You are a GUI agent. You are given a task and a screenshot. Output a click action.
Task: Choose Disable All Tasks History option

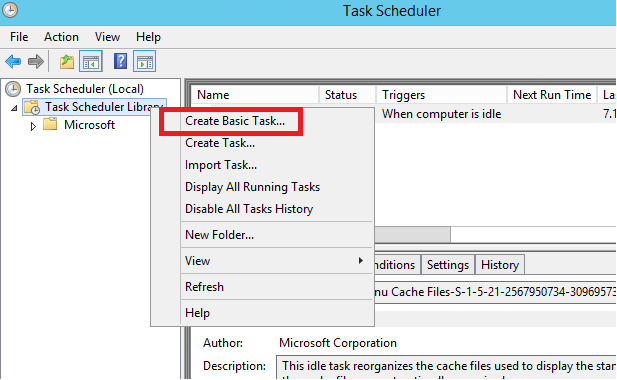point(249,209)
